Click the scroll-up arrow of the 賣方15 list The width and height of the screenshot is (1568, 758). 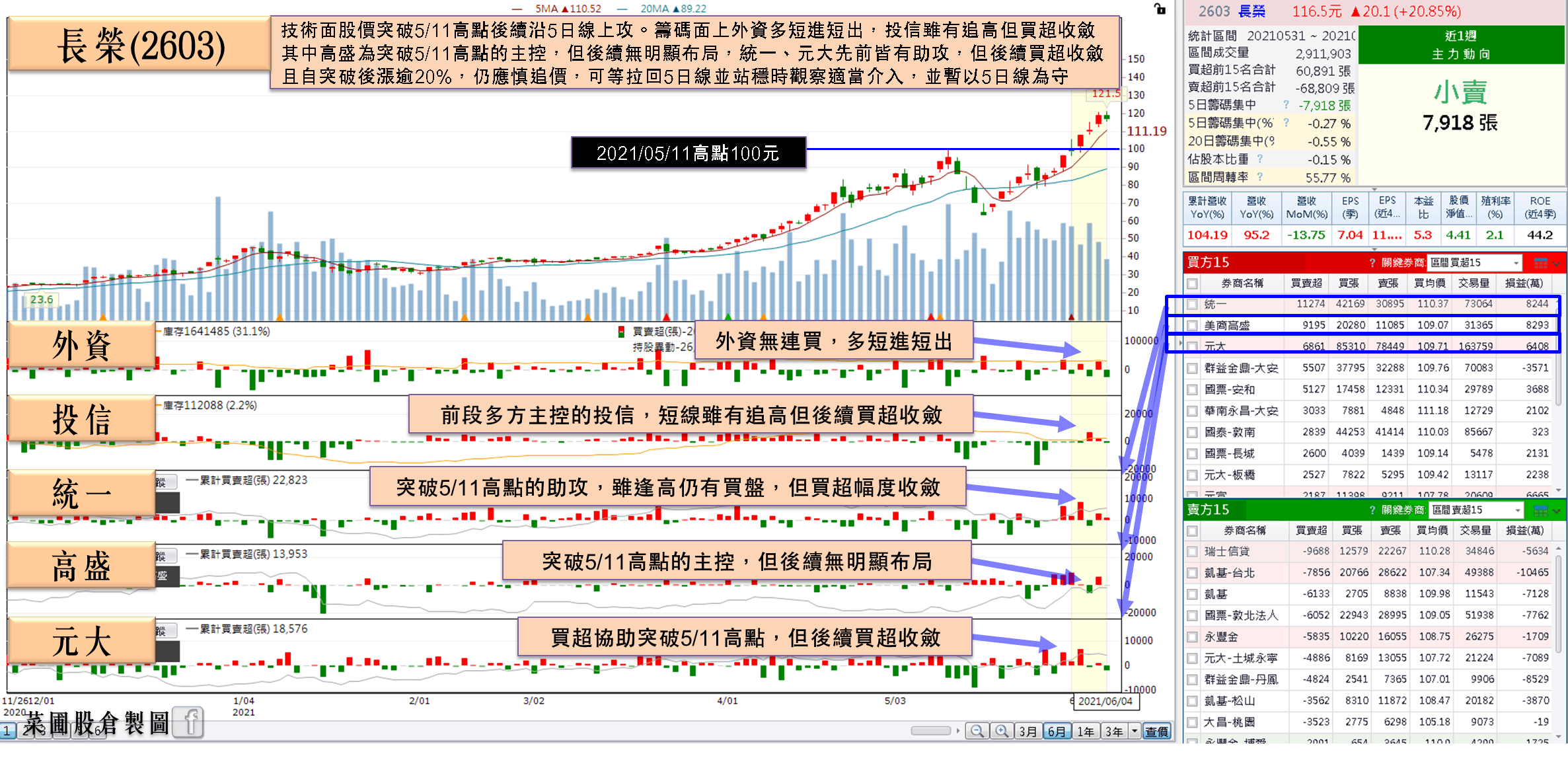(1559, 549)
